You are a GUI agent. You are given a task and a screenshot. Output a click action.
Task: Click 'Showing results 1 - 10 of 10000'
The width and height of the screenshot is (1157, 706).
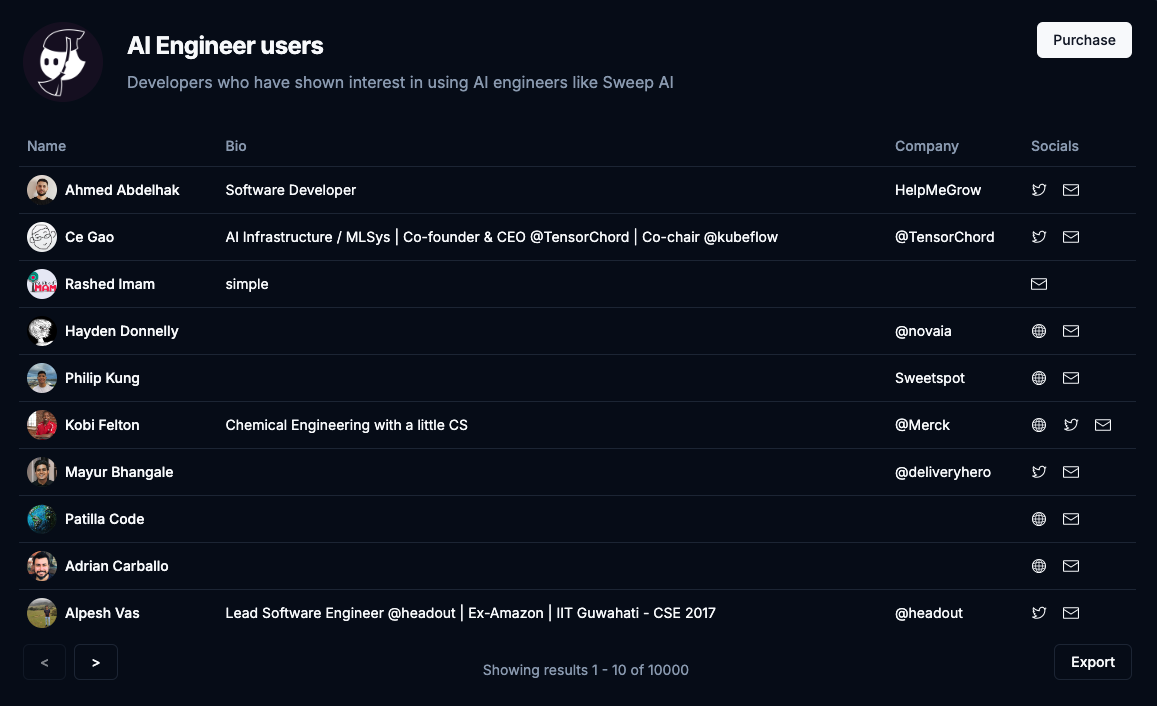586,670
